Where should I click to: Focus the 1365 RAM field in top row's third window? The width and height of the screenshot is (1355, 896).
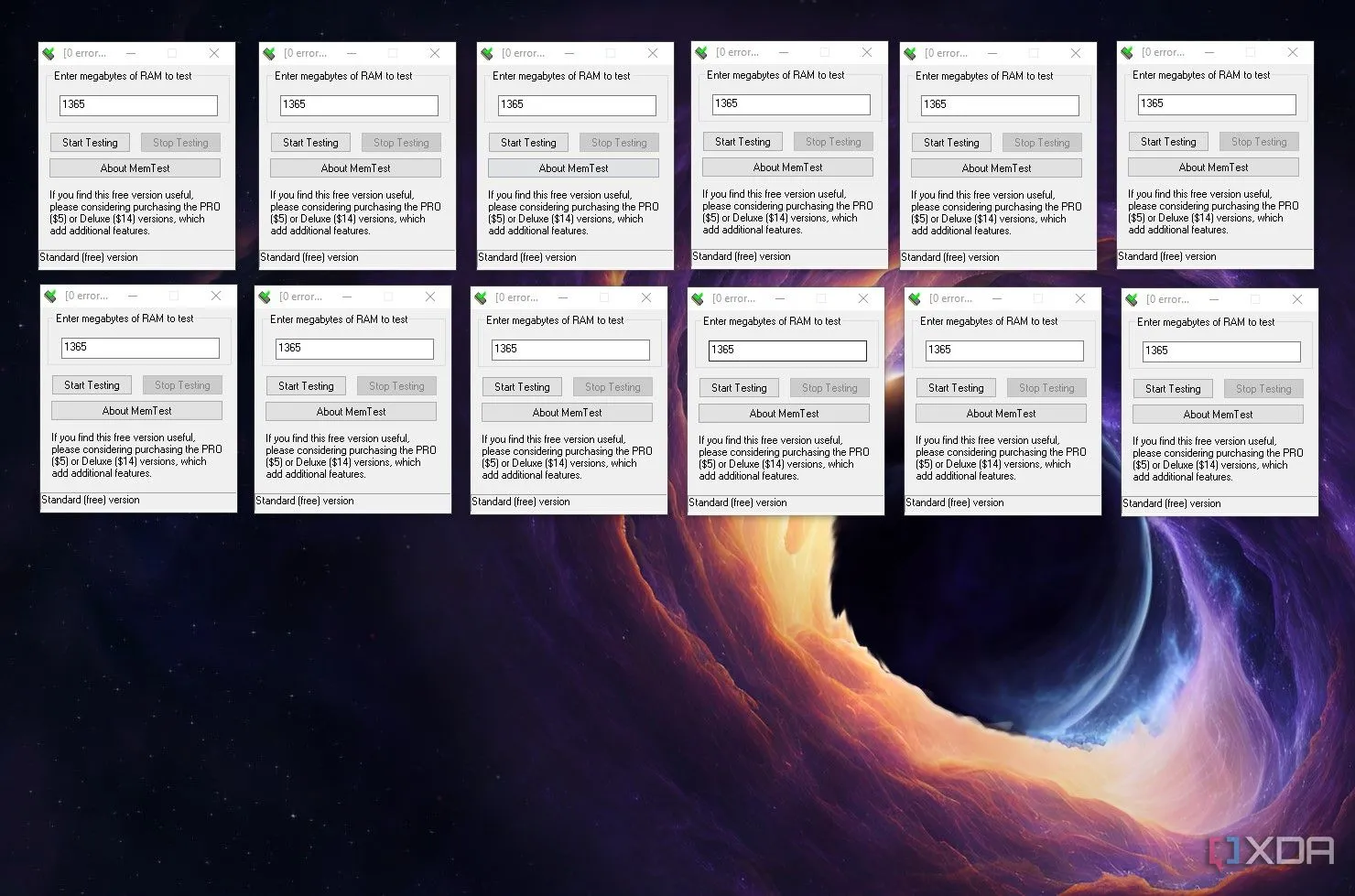click(x=577, y=105)
